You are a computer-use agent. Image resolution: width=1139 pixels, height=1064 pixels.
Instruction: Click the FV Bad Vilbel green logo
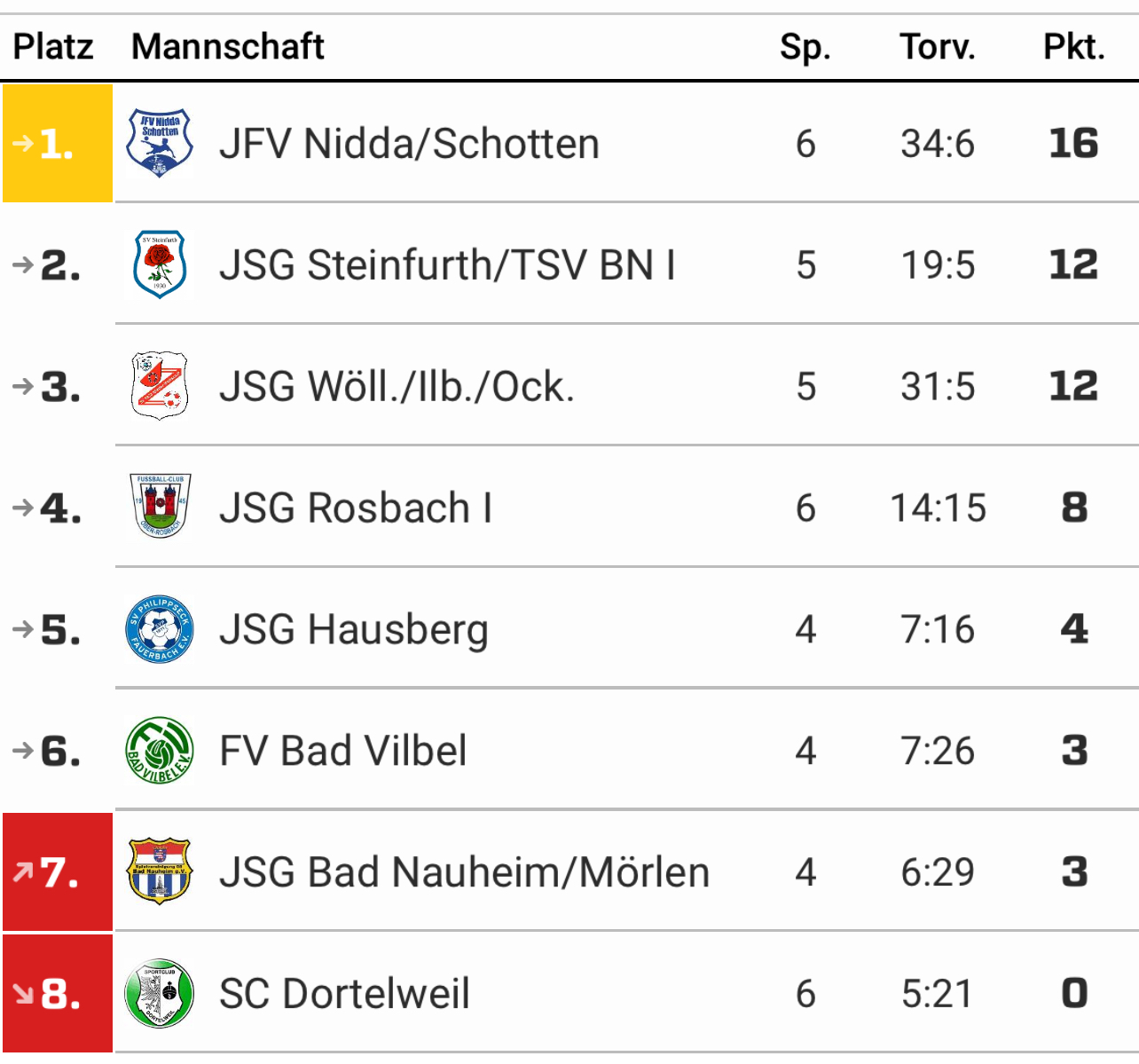click(160, 751)
